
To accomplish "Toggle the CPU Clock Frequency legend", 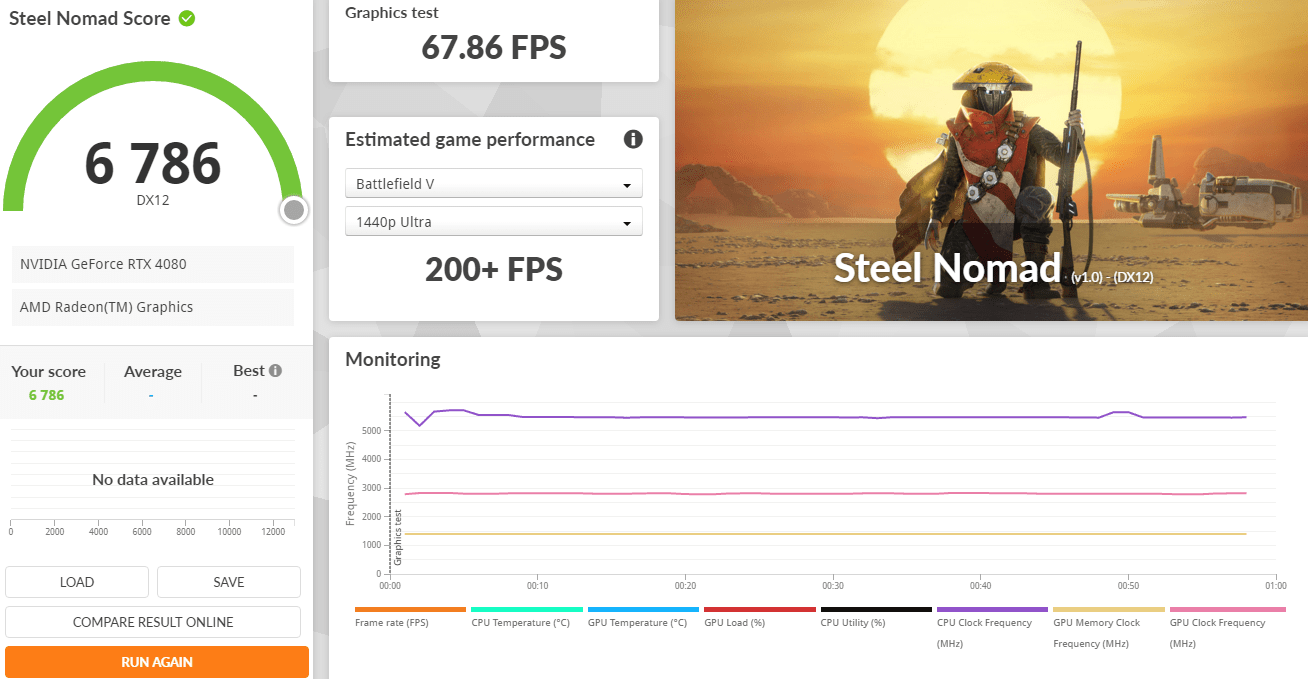I will click(x=992, y=626).
